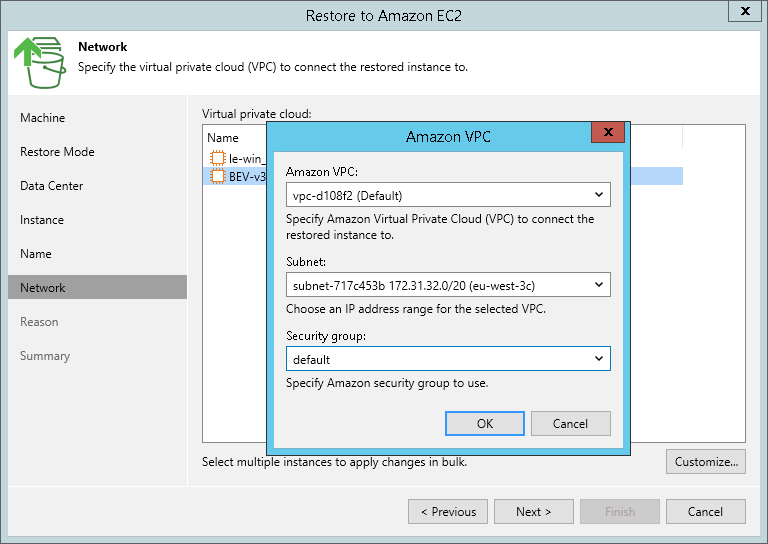Click the BEV-v3 instance icon
This screenshot has width=768, height=544.
(x=217, y=176)
